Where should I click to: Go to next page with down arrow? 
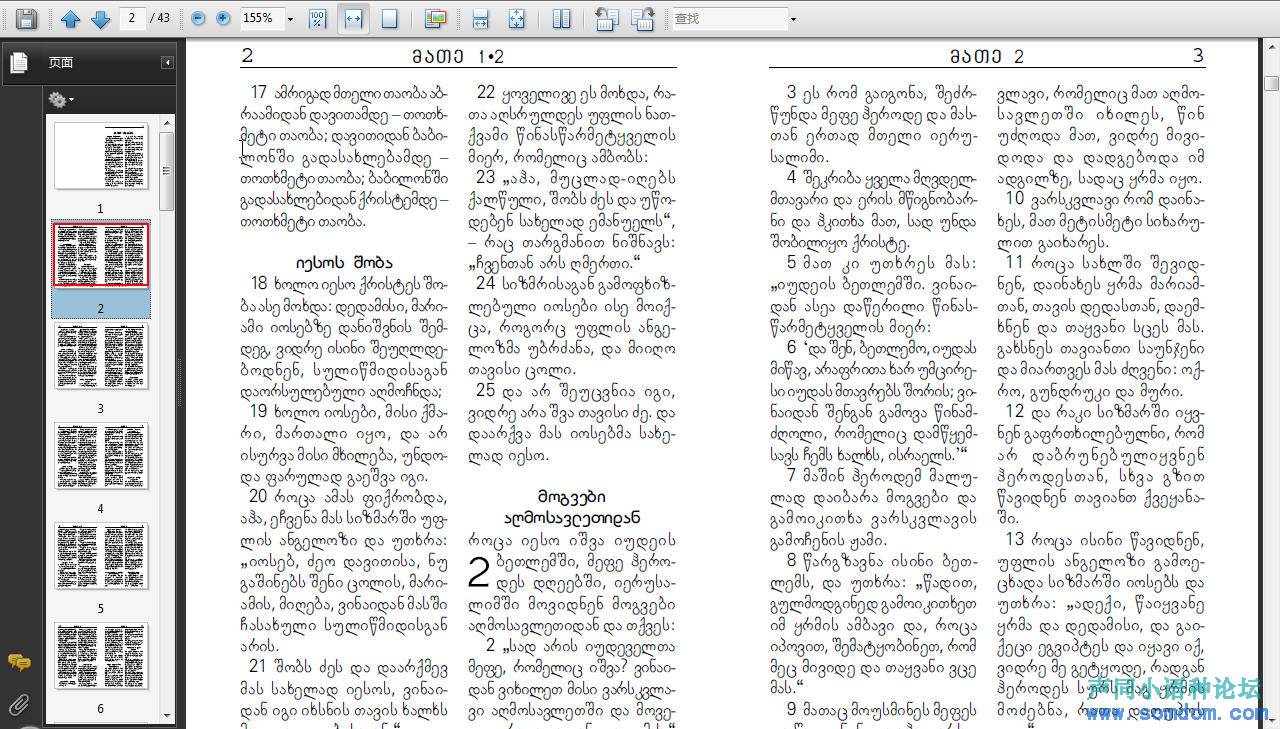pos(100,18)
